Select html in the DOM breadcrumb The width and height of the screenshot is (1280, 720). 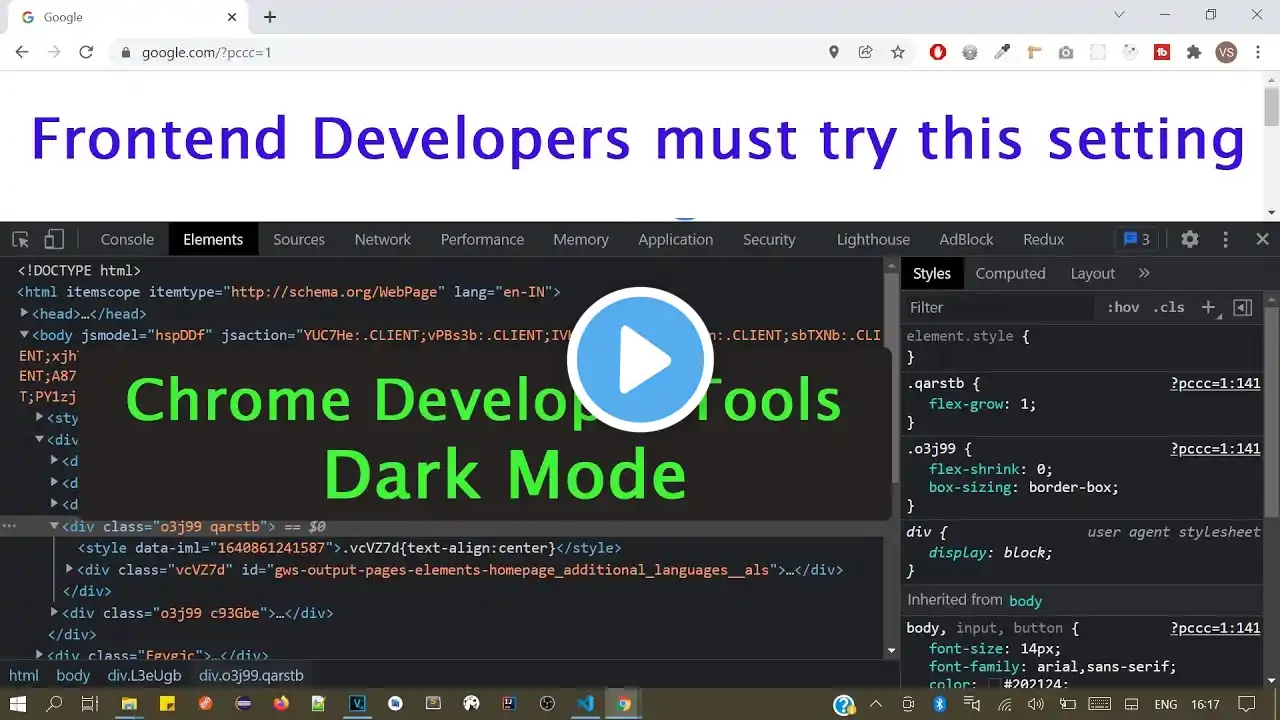point(24,675)
